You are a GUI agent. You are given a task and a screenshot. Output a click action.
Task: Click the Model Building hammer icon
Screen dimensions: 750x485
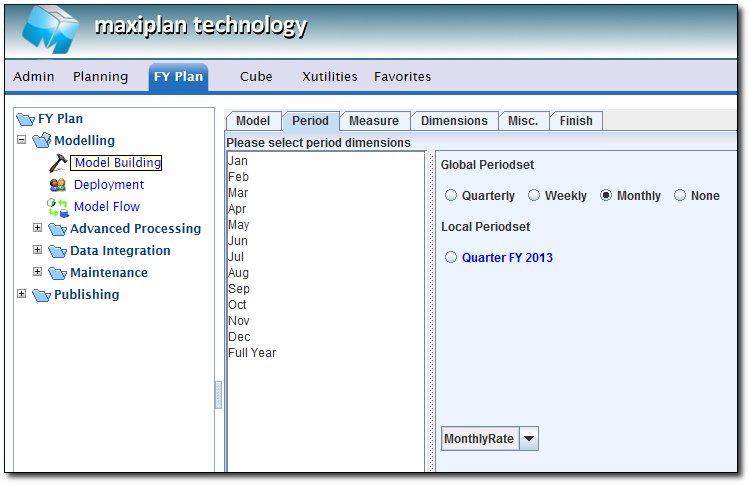pyautogui.click(x=57, y=163)
